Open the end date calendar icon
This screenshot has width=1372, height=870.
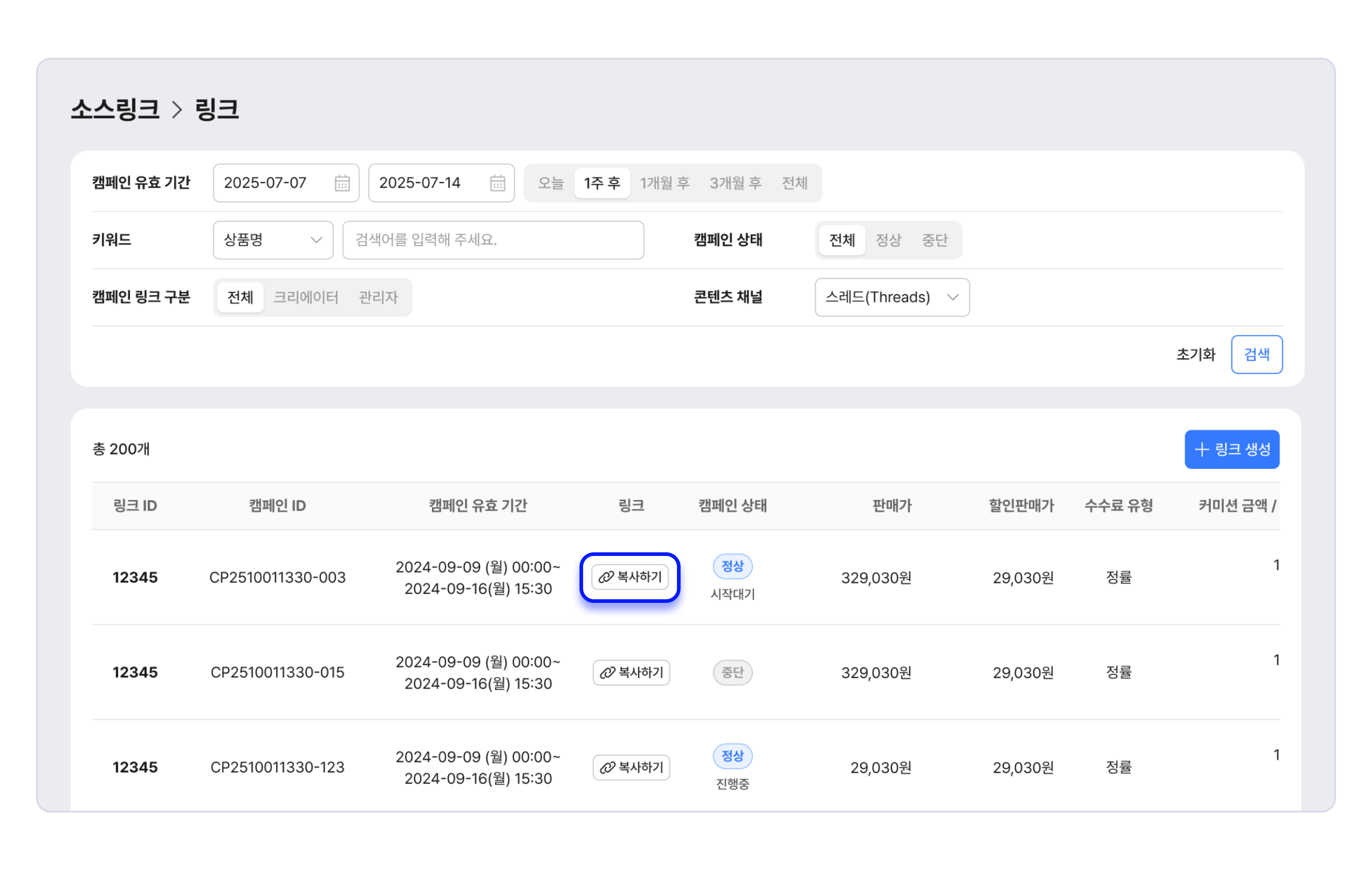click(x=497, y=183)
